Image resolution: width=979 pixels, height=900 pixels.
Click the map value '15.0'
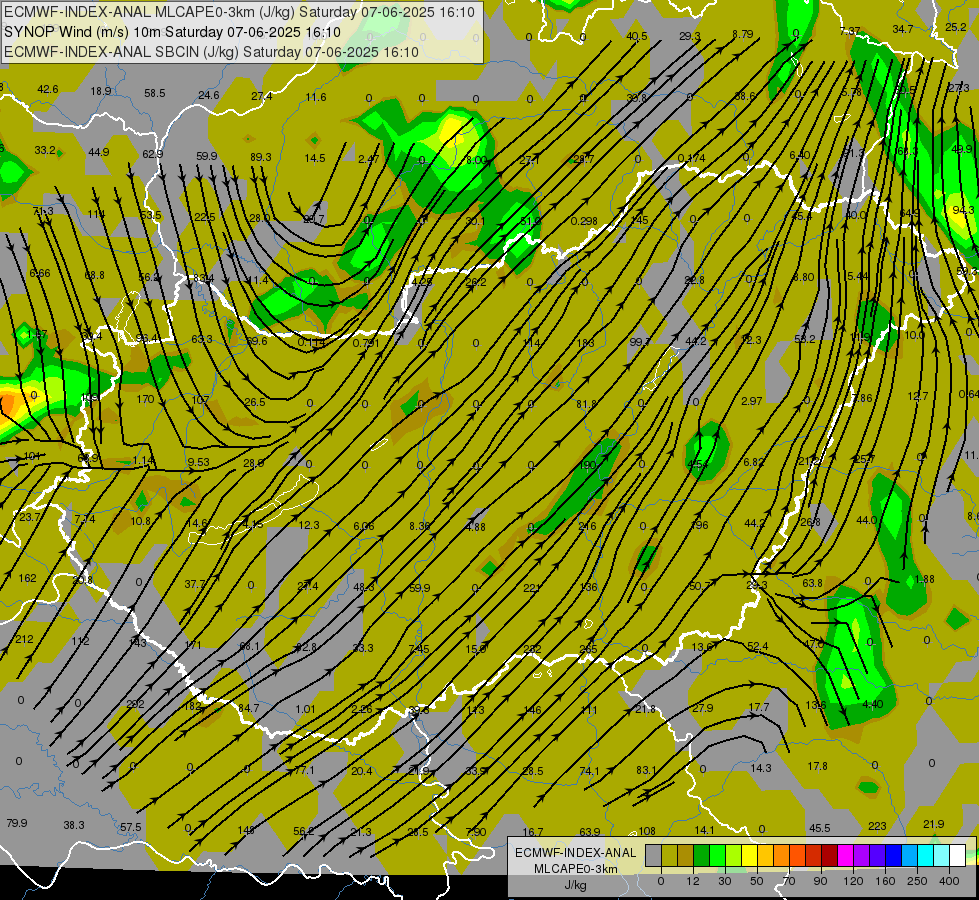476,649
